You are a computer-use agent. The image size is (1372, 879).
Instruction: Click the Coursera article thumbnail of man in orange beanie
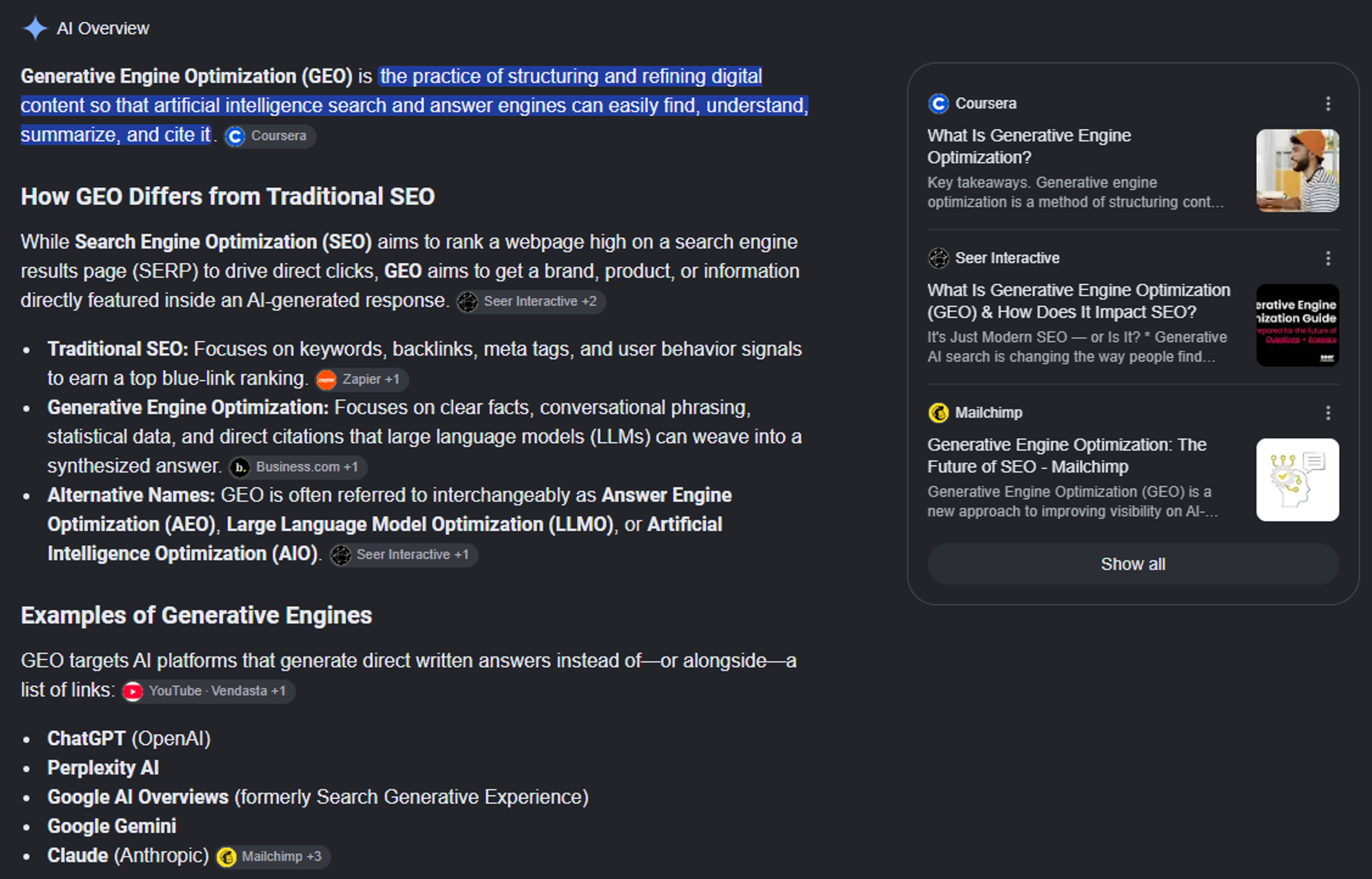click(1297, 171)
